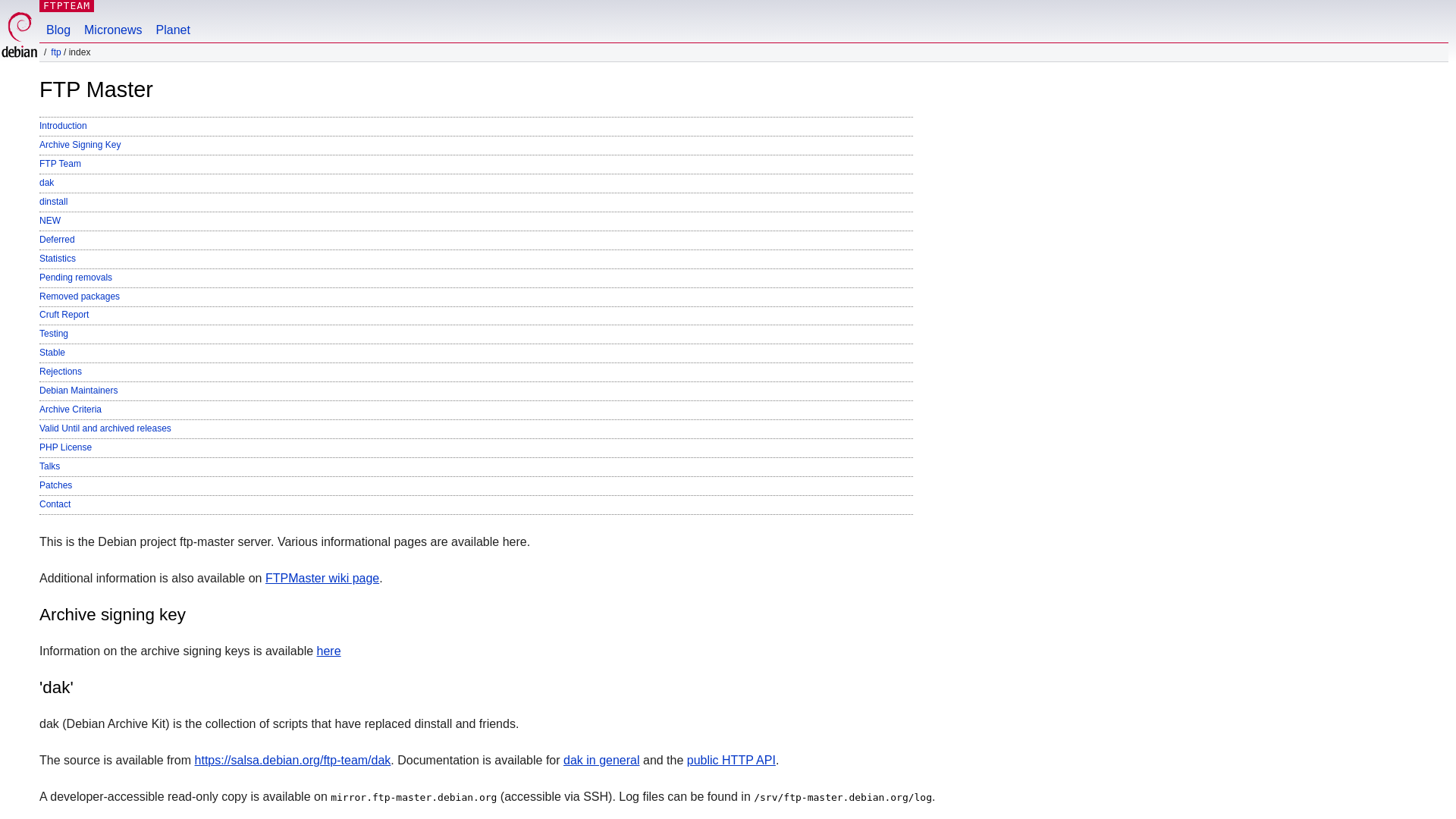Open the Planet tab

coord(173,30)
